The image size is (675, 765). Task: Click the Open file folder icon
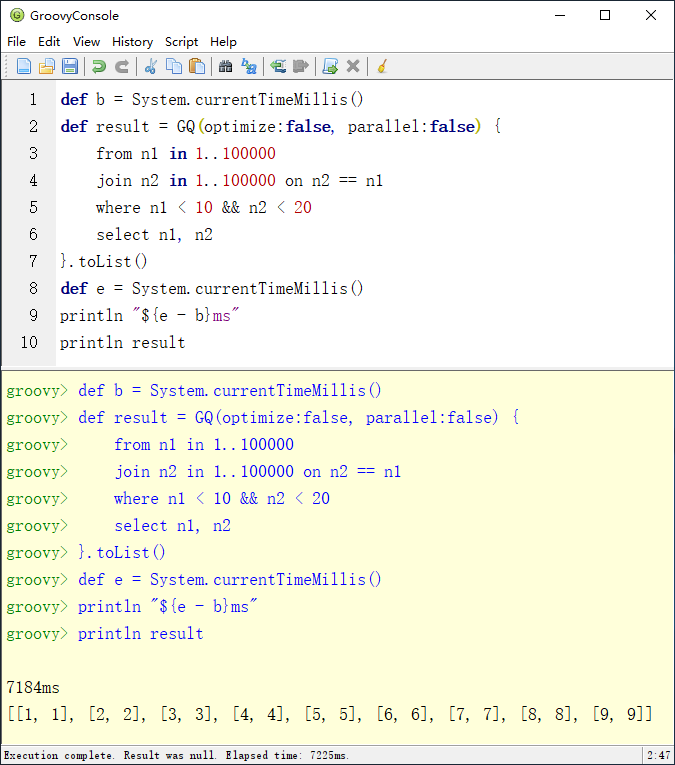click(x=47, y=66)
